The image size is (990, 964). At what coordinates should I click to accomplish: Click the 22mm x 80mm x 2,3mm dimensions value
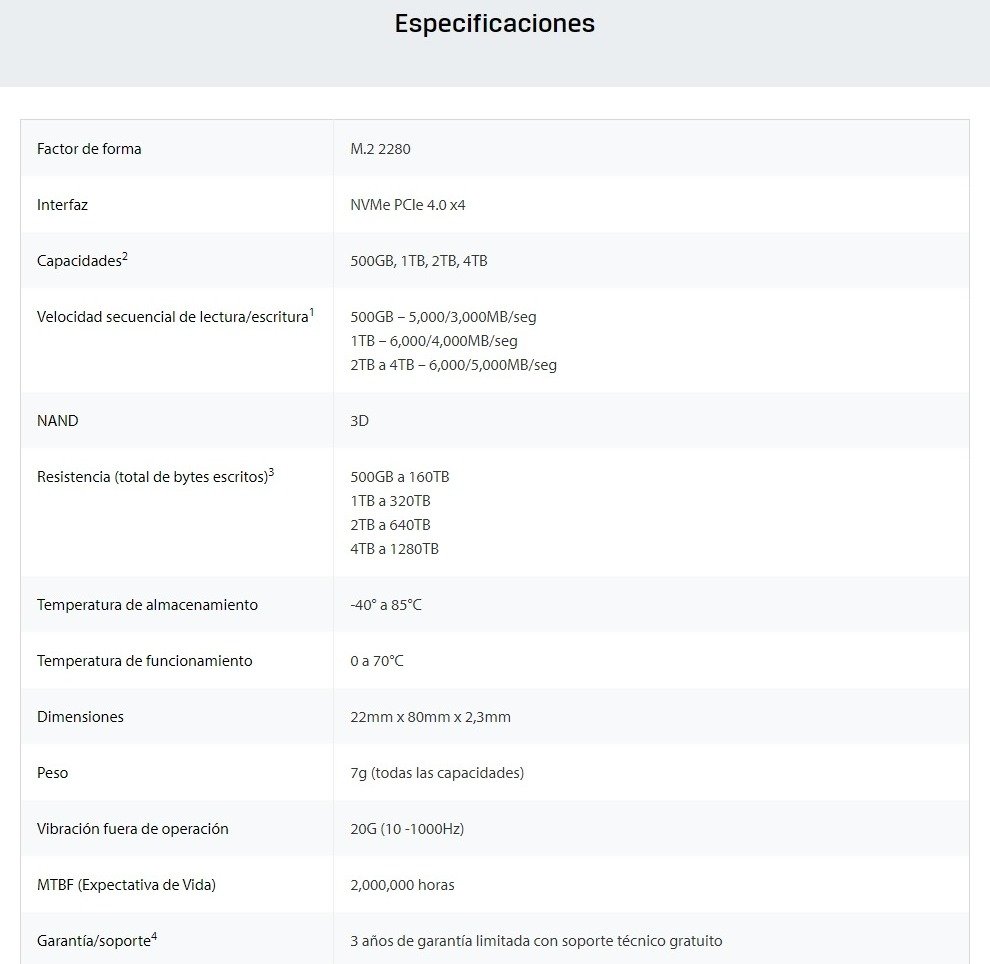pos(430,717)
